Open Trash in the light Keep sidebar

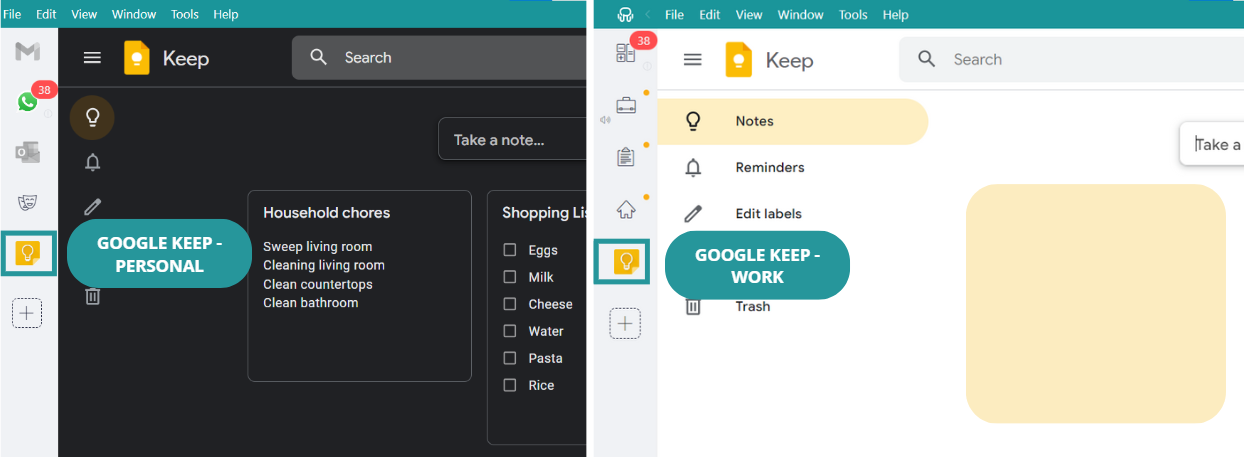pos(752,306)
